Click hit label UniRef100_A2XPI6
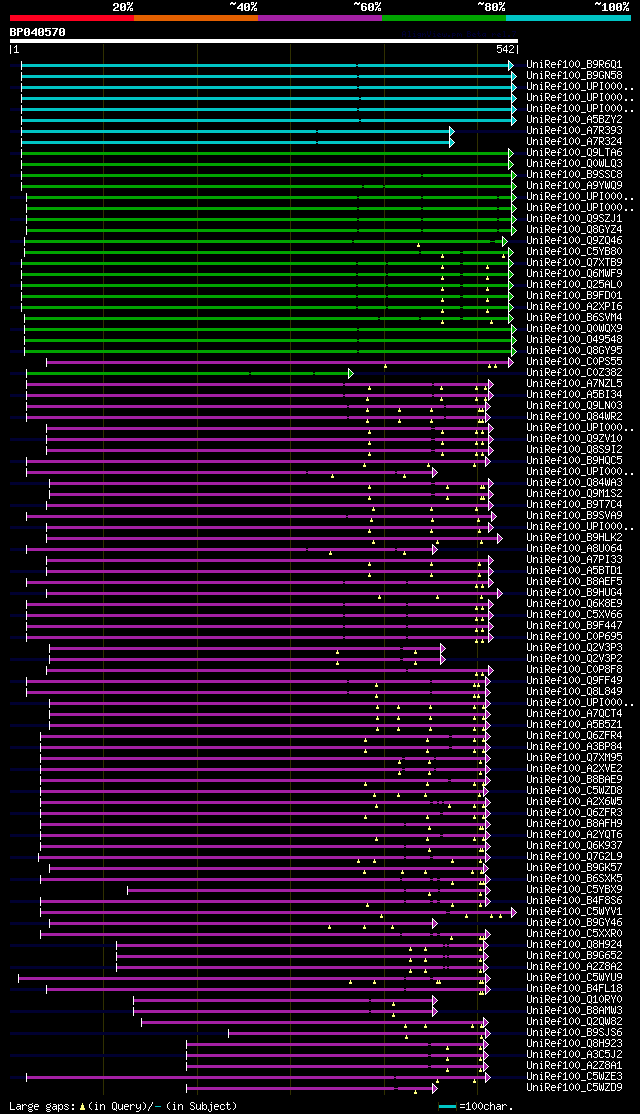 coord(575,306)
